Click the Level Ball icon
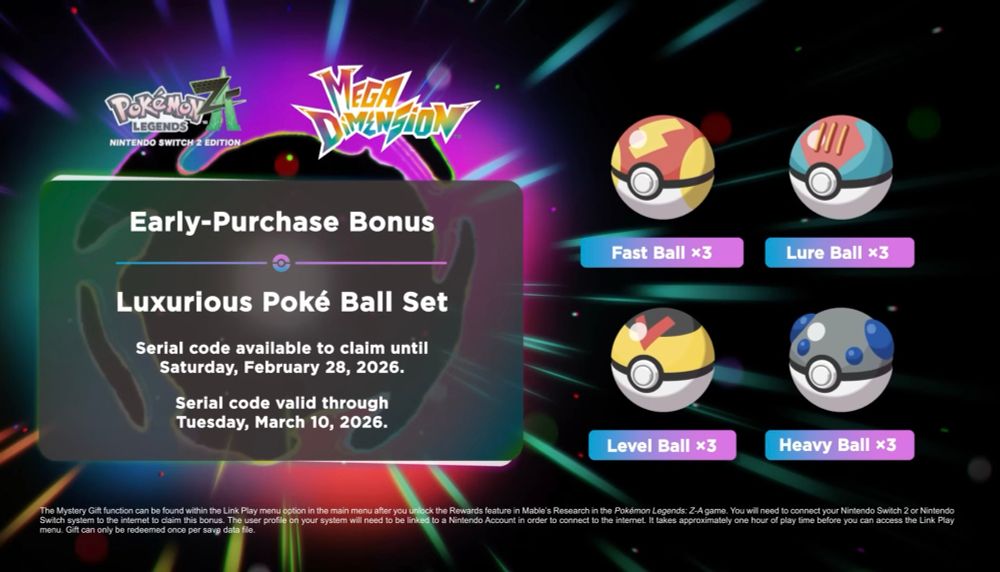Image resolution: width=1000 pixels, height=572 pixels. (663, 360)
